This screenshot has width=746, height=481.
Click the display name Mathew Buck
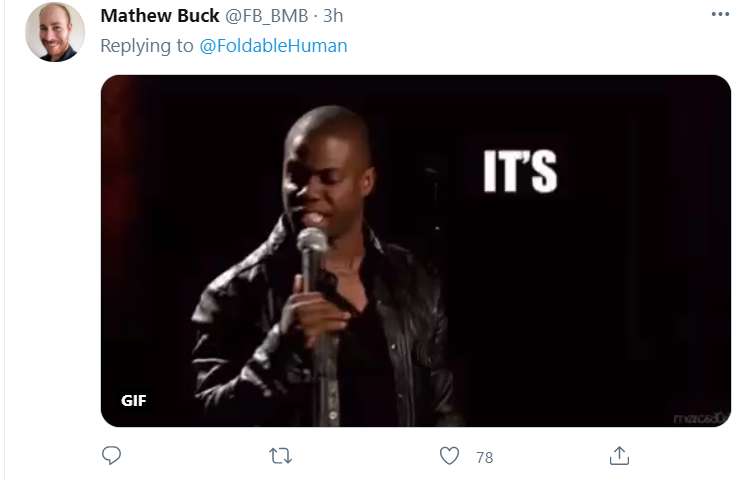(x=160, y=16)
